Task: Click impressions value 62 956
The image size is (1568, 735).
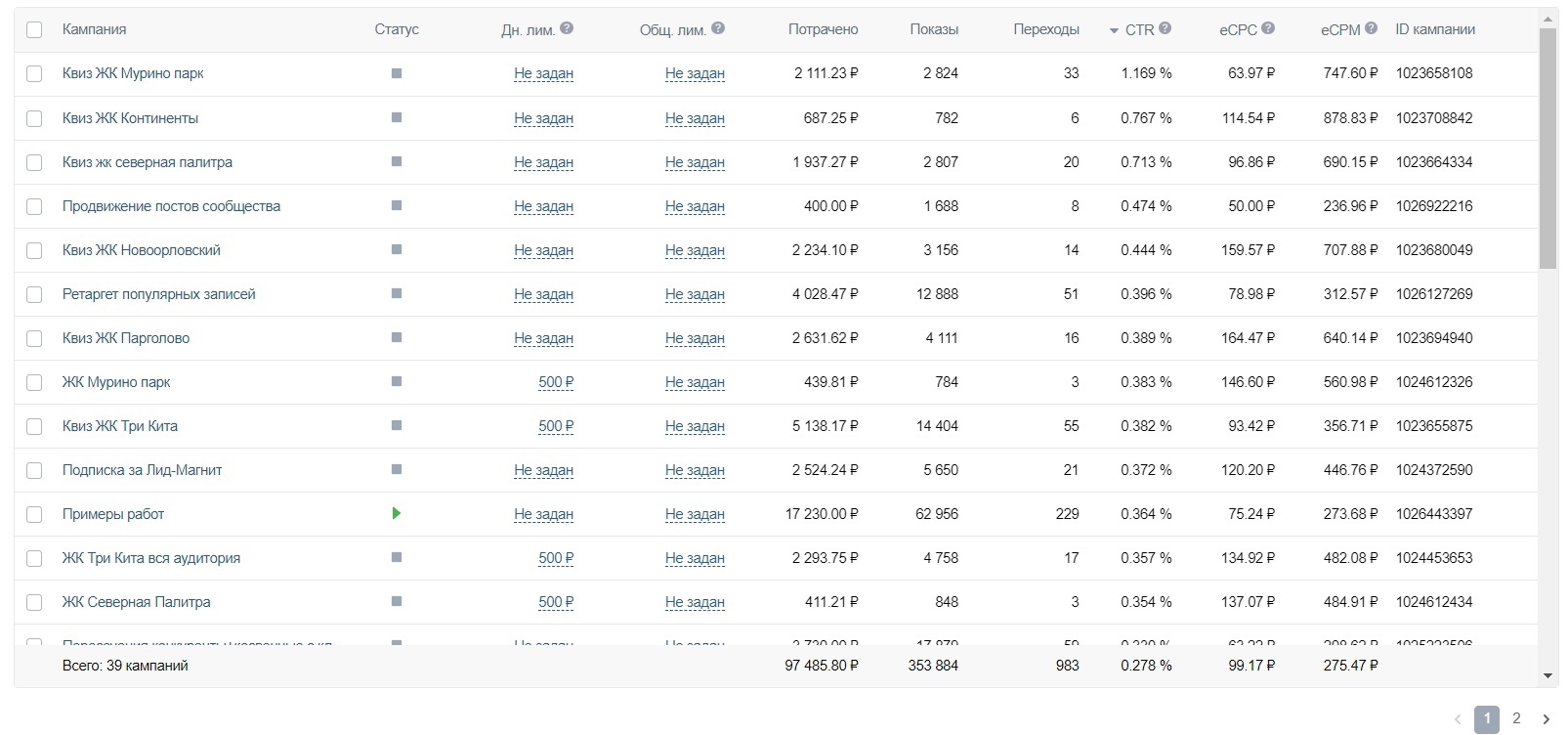Action: click(937, 514)
